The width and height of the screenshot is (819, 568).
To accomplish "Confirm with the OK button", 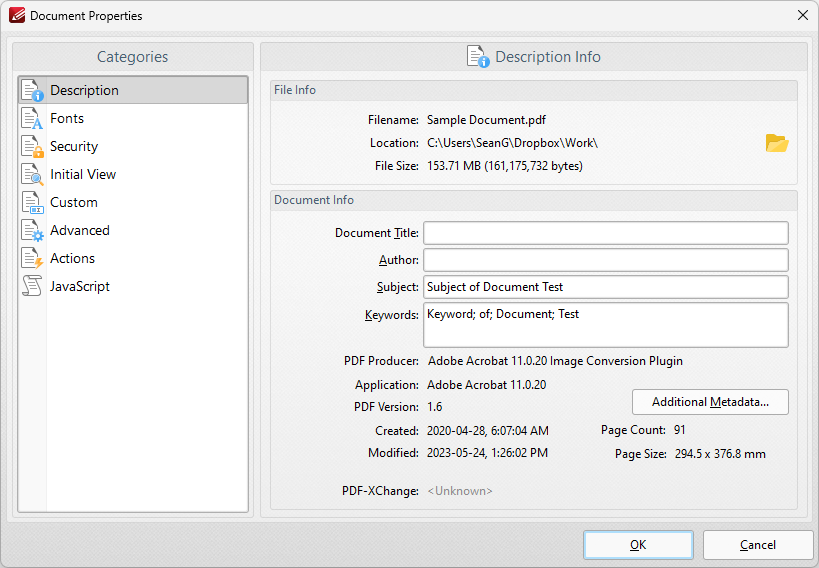I will point(638,545).
